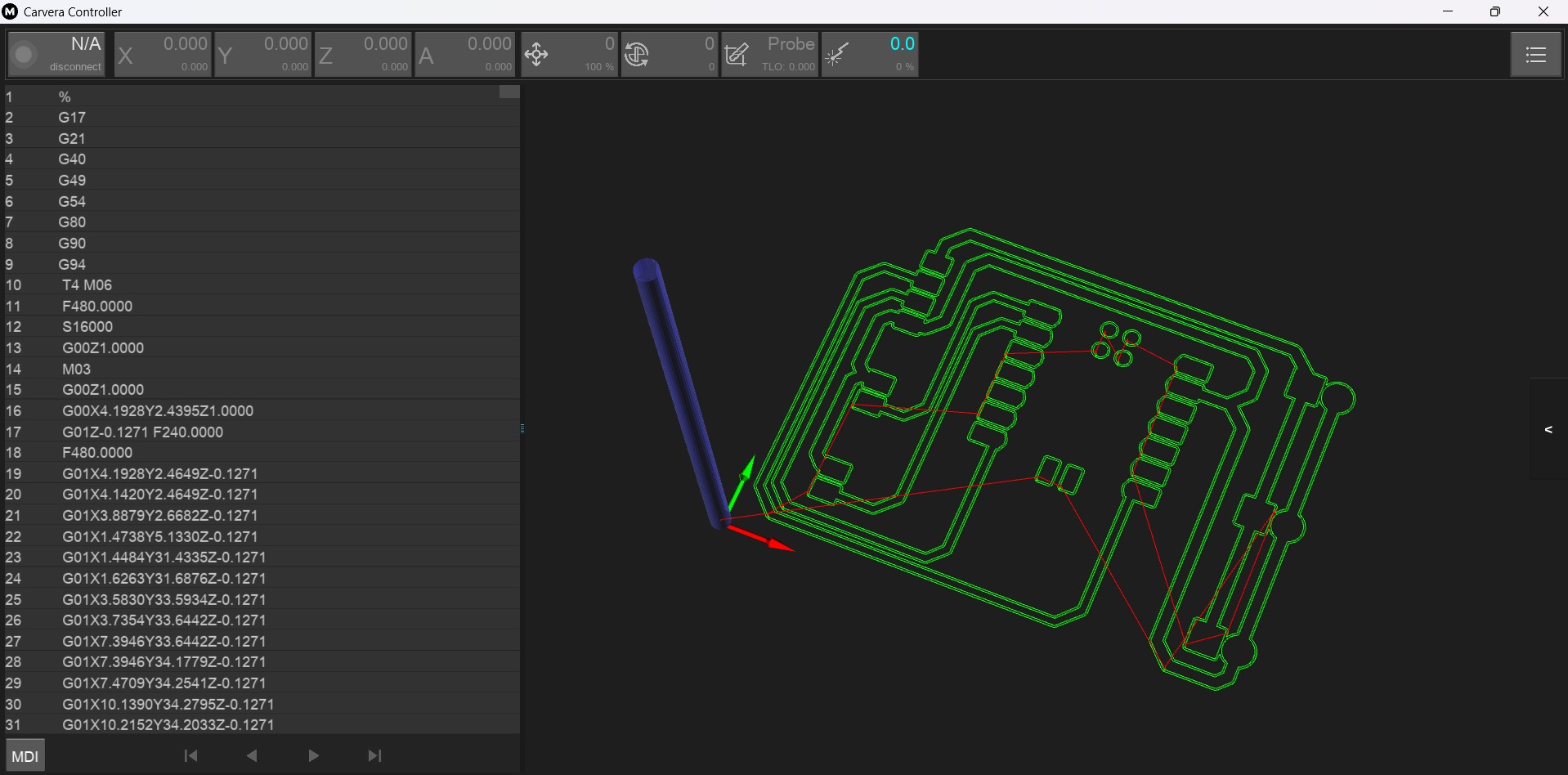The height and width of the screenshot is (775, 1568).
Task: Select line G00X4.1928Y2.4395Z1.0000
Action: [x=262, y=410]
